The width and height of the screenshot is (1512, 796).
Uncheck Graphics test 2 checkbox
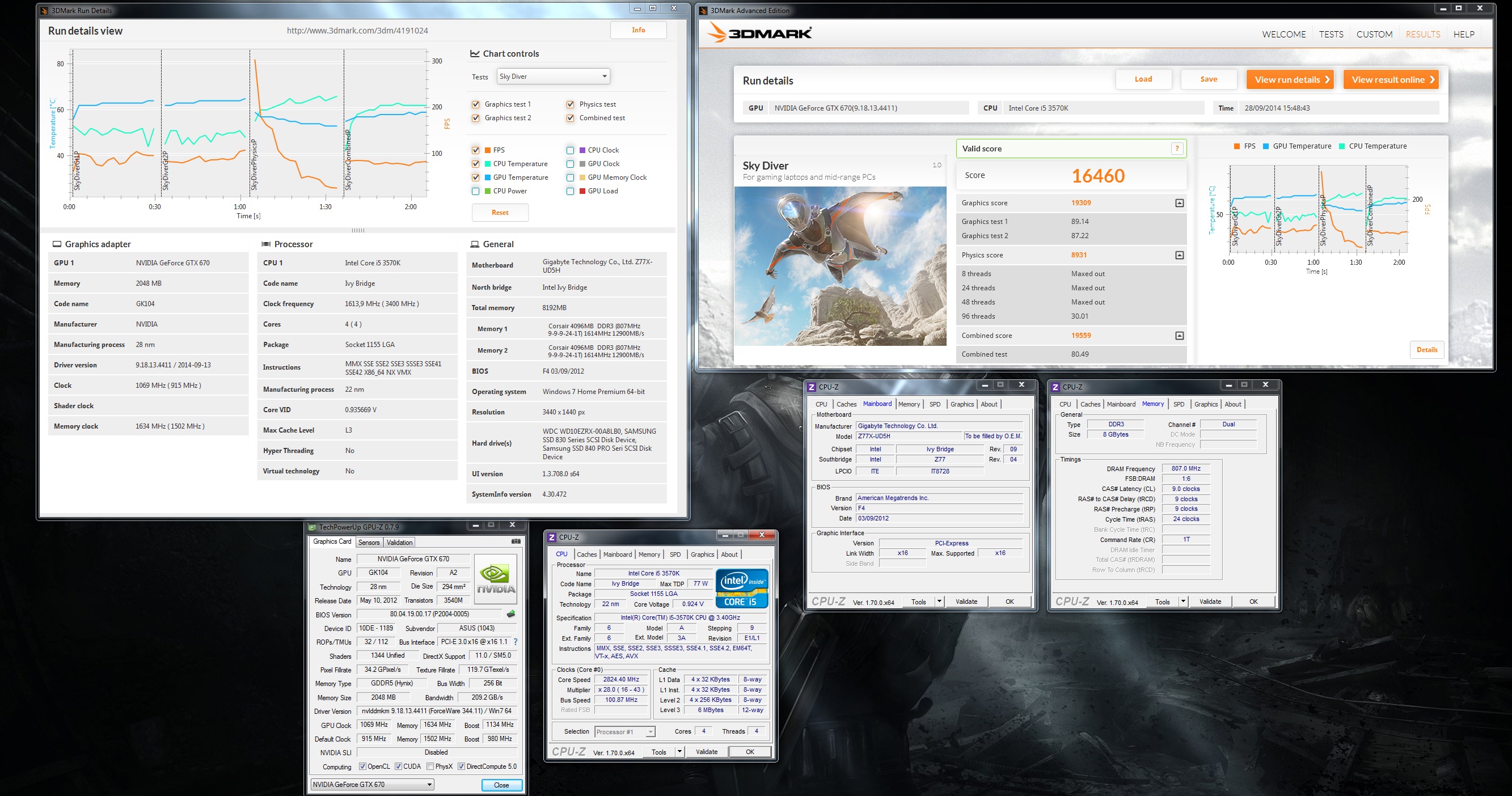click(x=475, y=118)
